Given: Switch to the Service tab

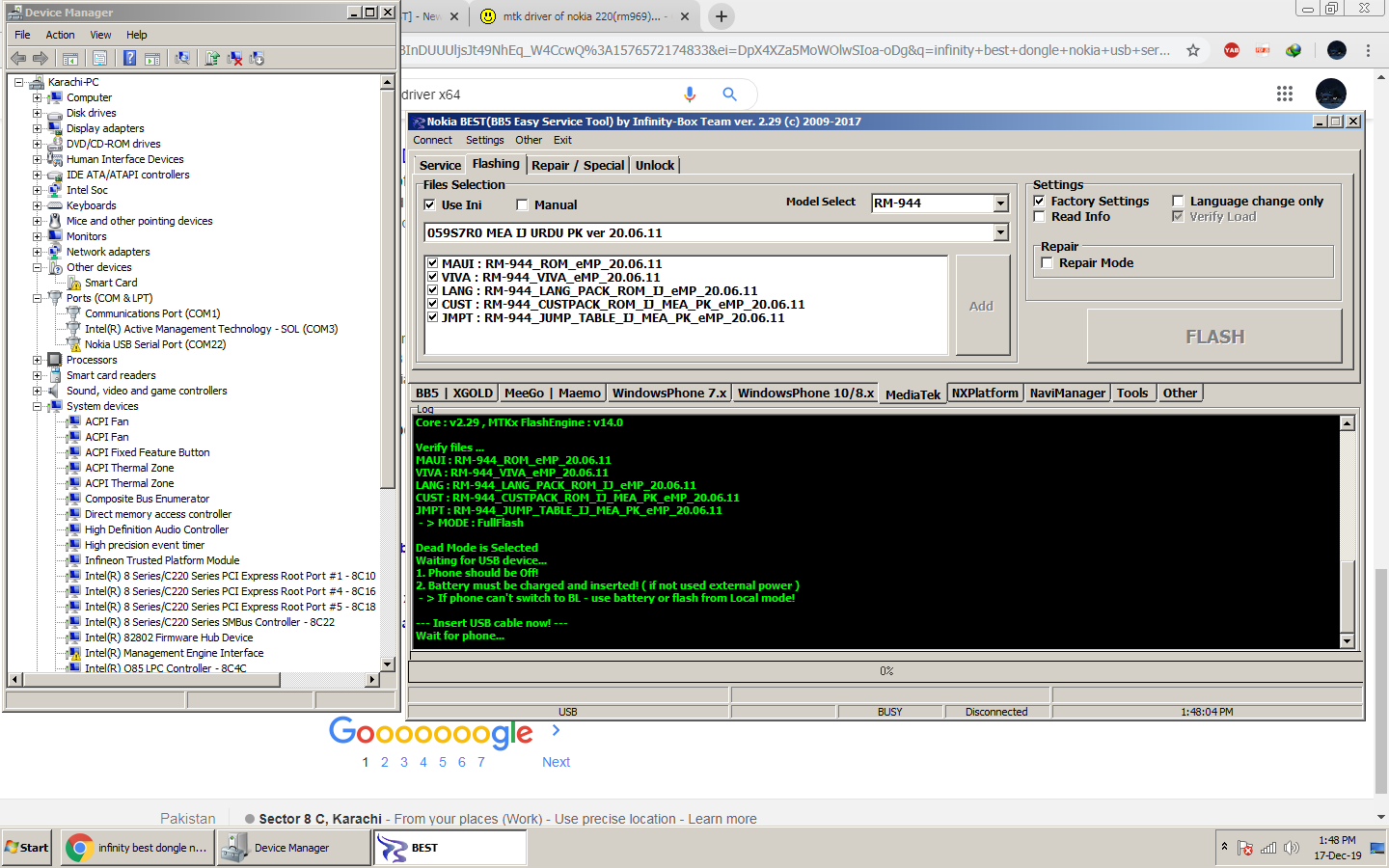Looking at the screenshot, I should pyautogui.click(x=440, y=165).
